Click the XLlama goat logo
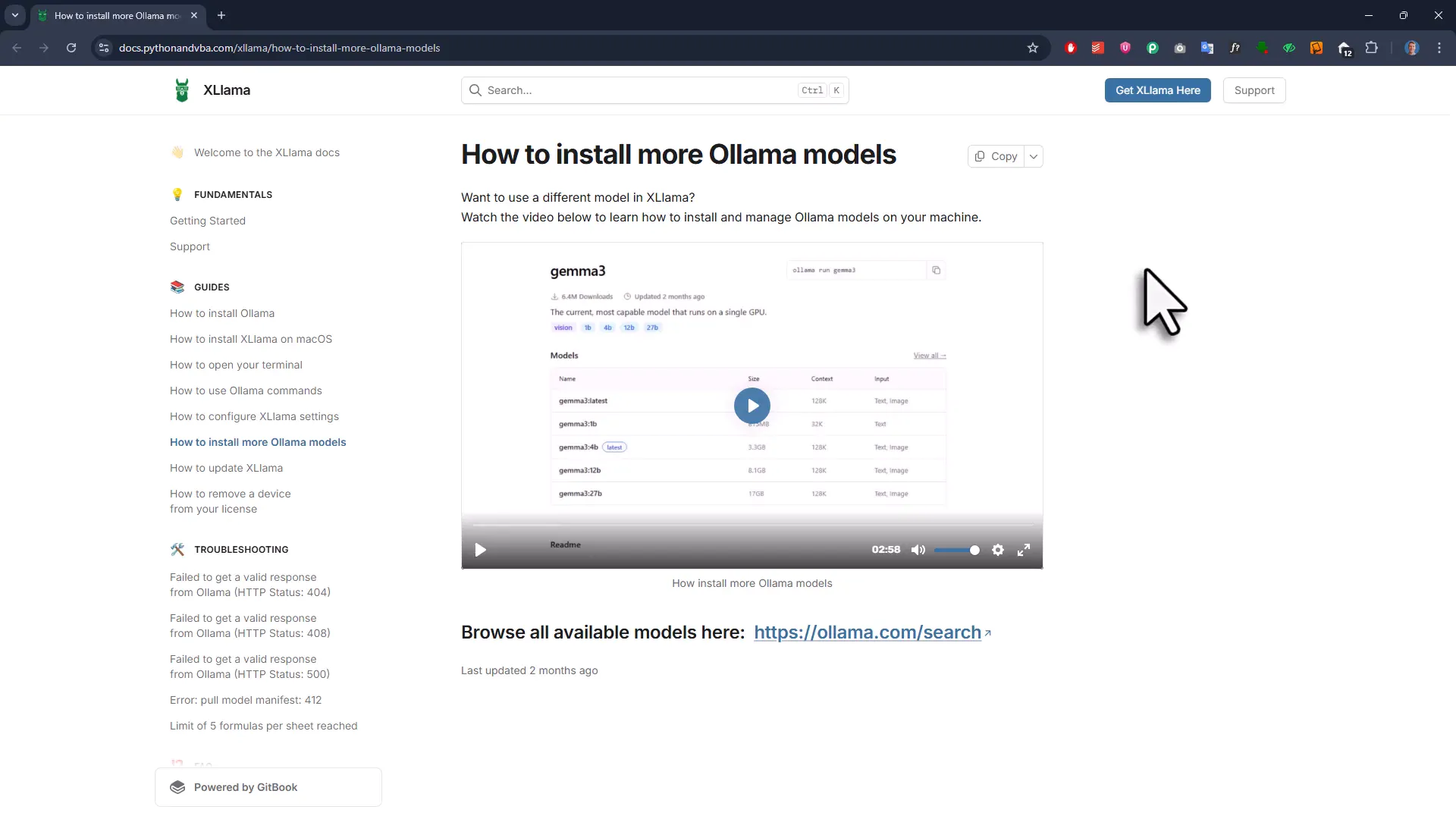This screenshot has width=1456, height=819. point(182,89)
